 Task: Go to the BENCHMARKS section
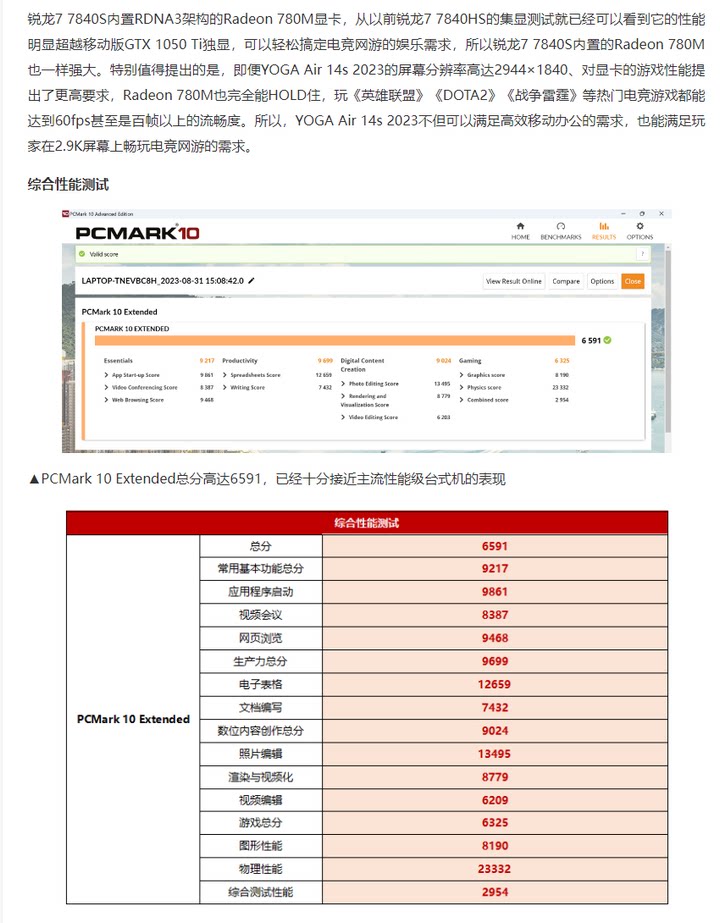click(560, 231)
